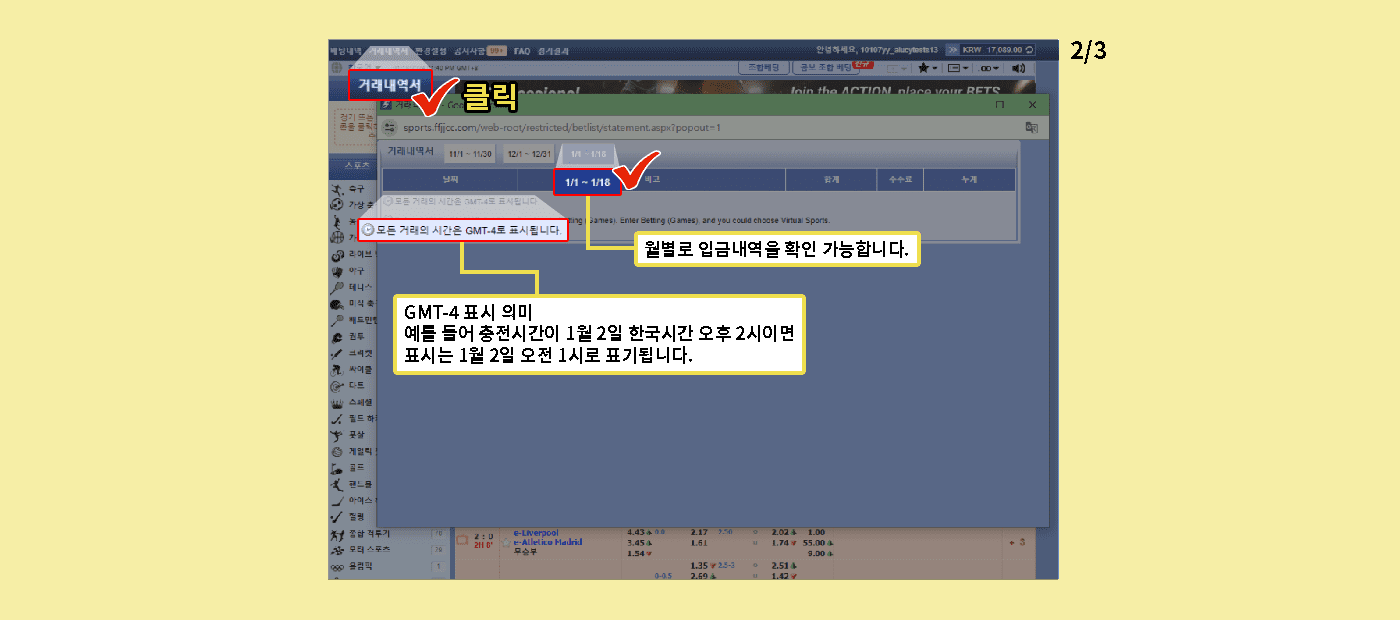Toggle the sound speaker icon
The height and width of the screenshot is (620, 1400).
1018,68
